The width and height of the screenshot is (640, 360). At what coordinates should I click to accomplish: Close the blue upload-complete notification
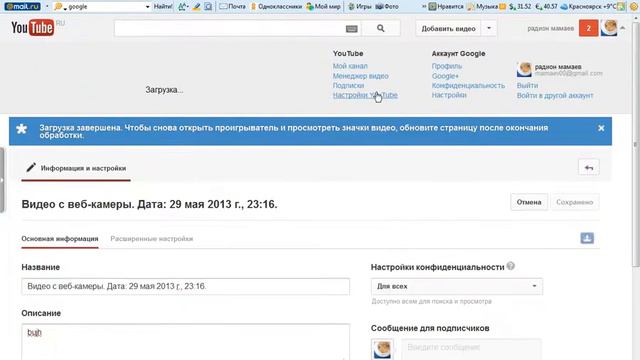pos(601,128)
